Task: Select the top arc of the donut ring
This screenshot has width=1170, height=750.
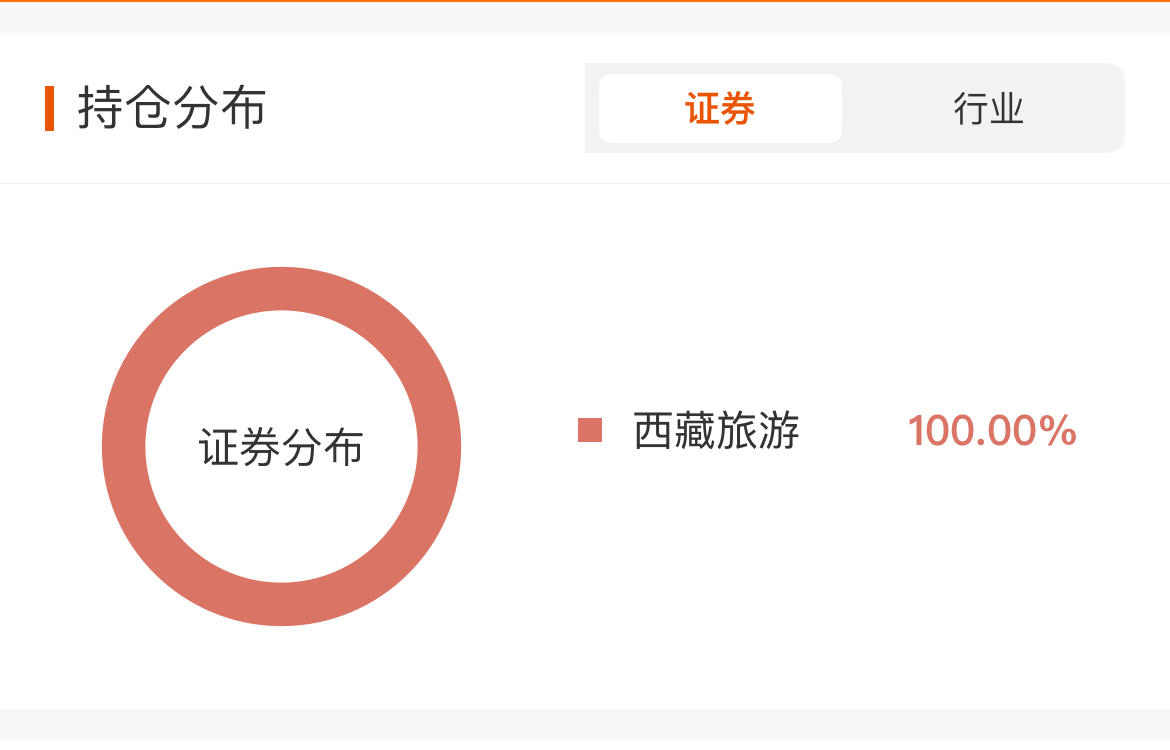Action: coord(281,288)
